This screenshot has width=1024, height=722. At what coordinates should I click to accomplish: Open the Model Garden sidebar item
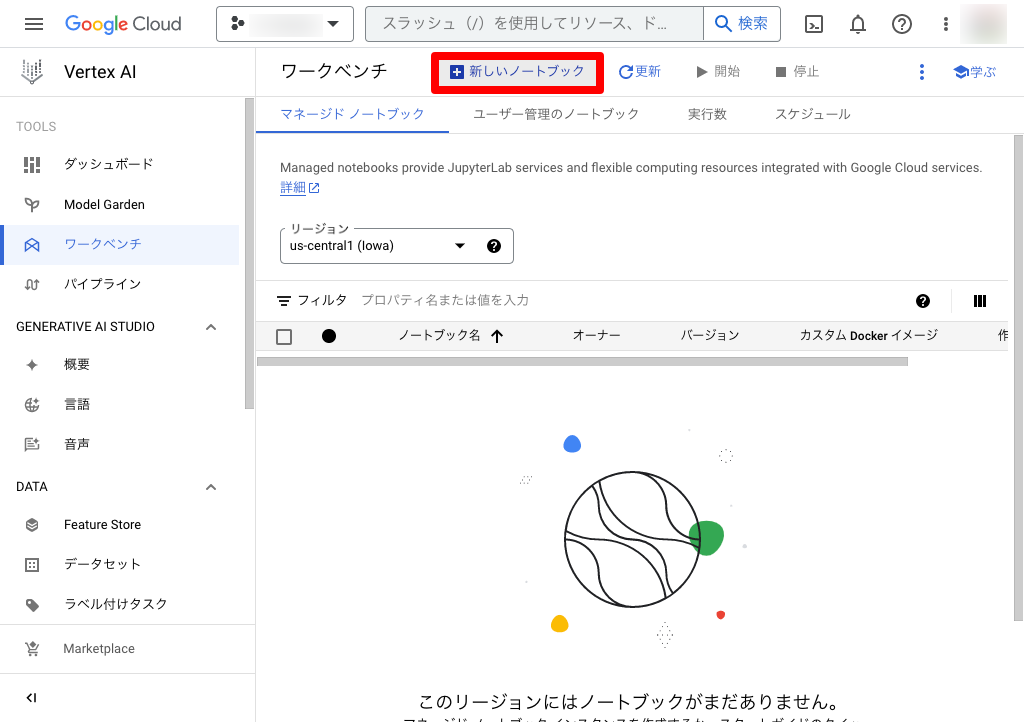tap(104, 204)
